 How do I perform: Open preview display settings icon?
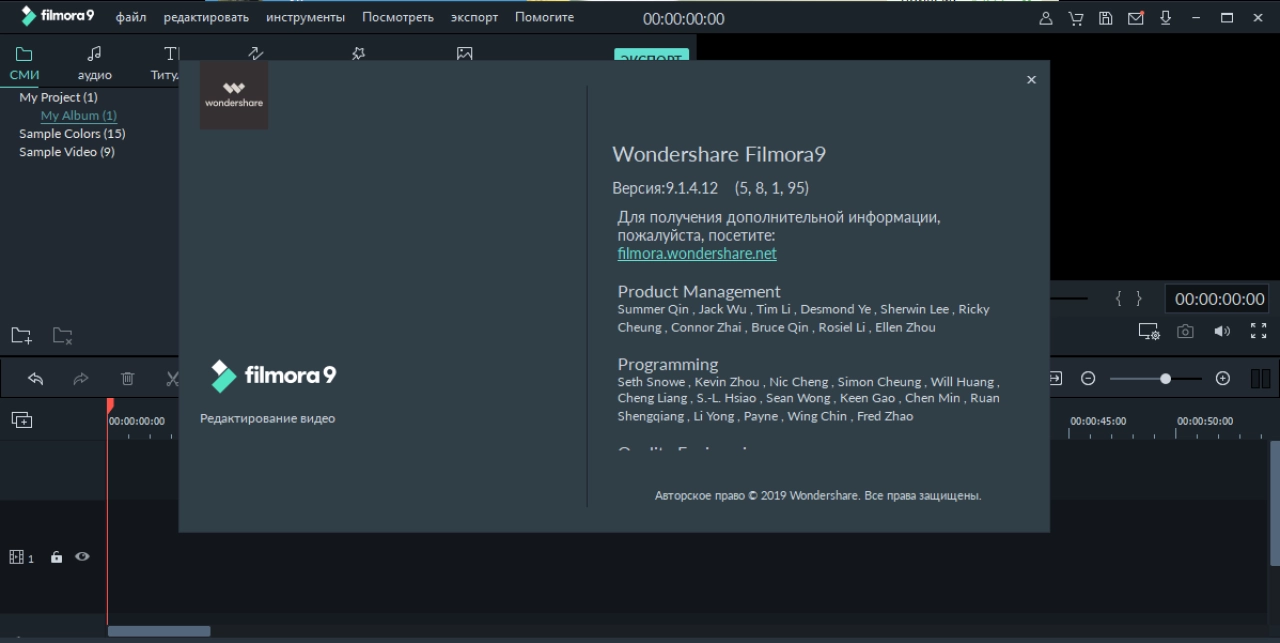pos(1149,331)
